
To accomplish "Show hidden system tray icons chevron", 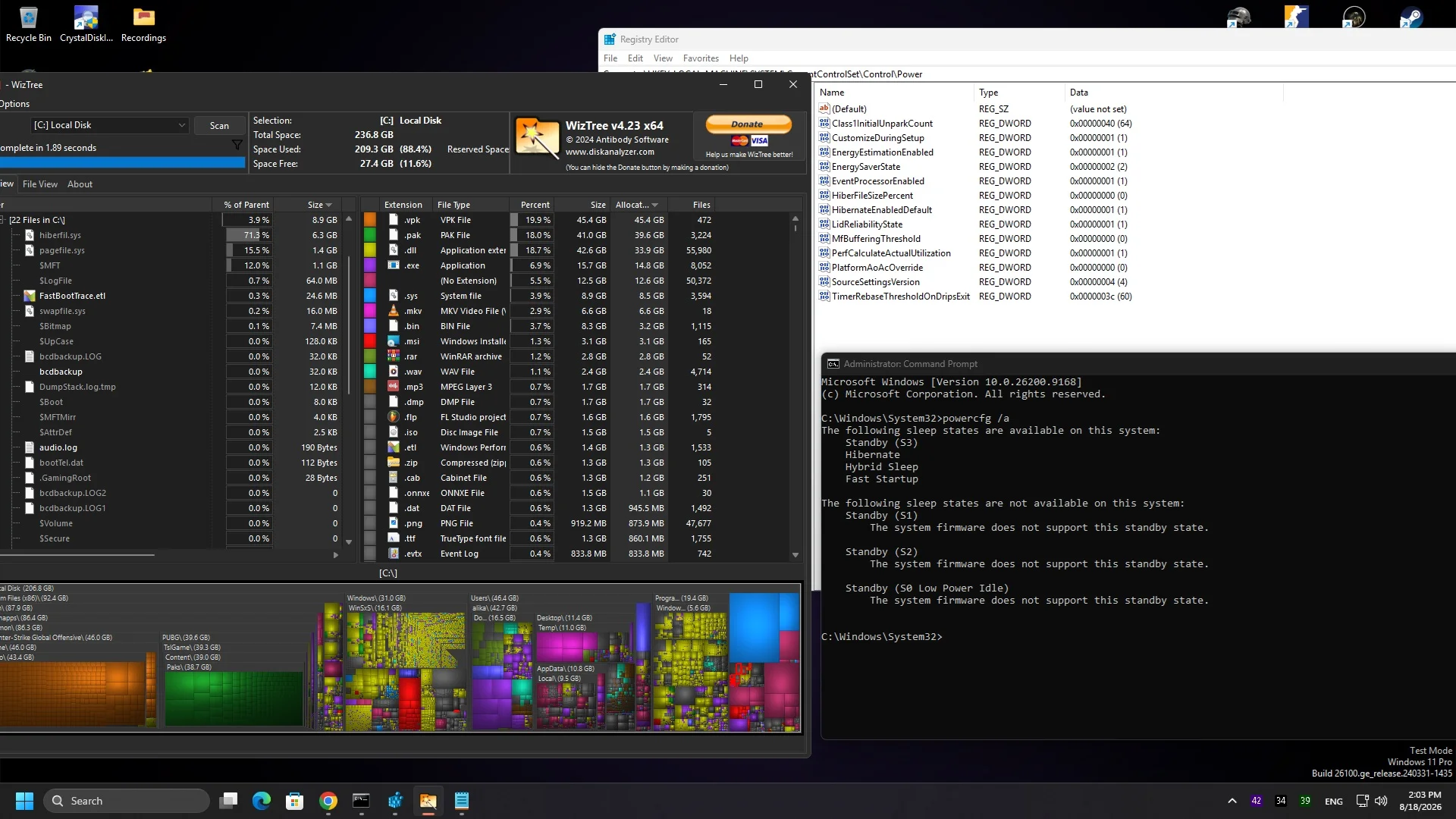I will pos(1232,801).
